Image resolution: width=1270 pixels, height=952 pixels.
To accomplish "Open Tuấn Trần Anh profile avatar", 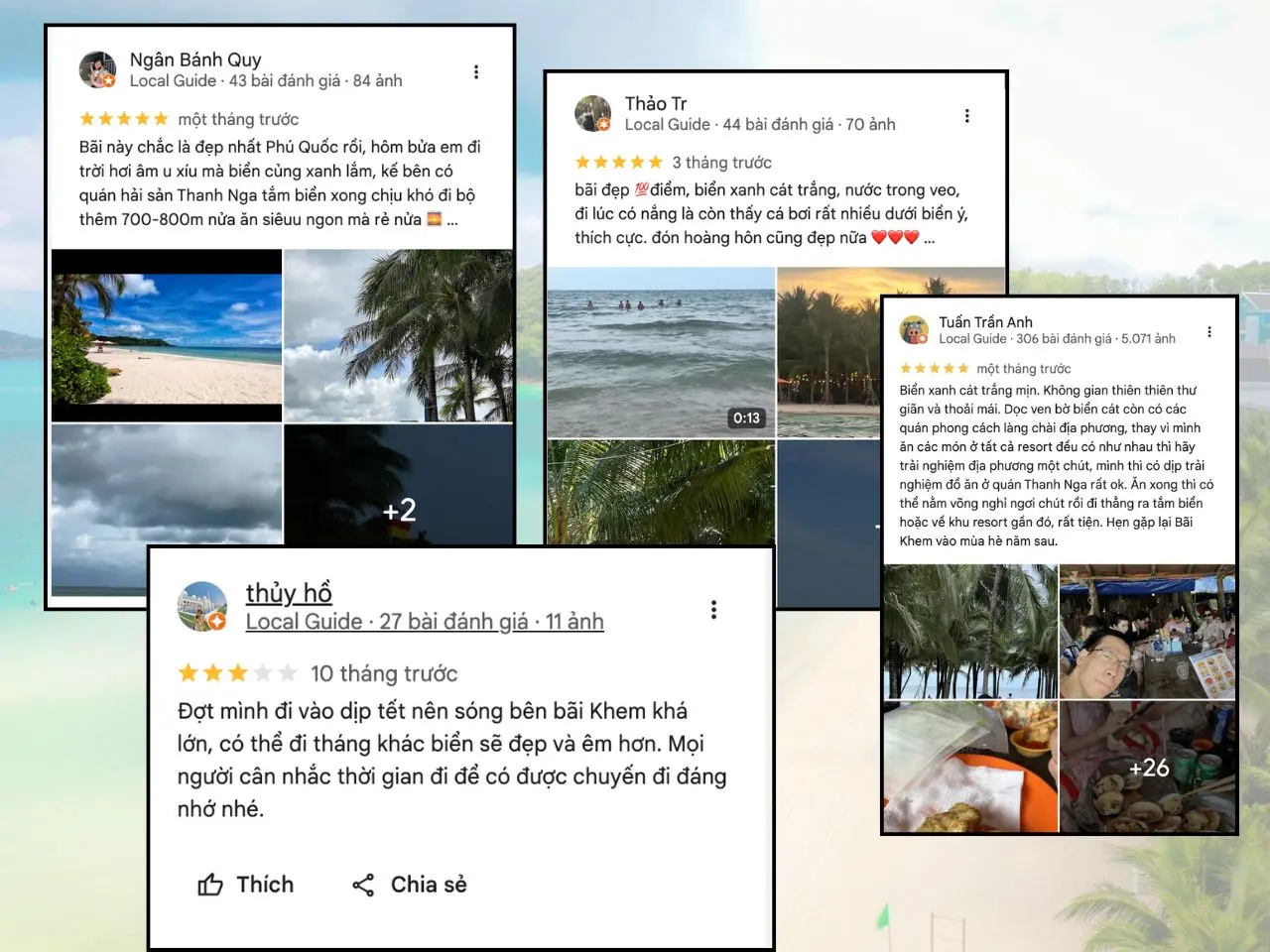I will 914,330.
